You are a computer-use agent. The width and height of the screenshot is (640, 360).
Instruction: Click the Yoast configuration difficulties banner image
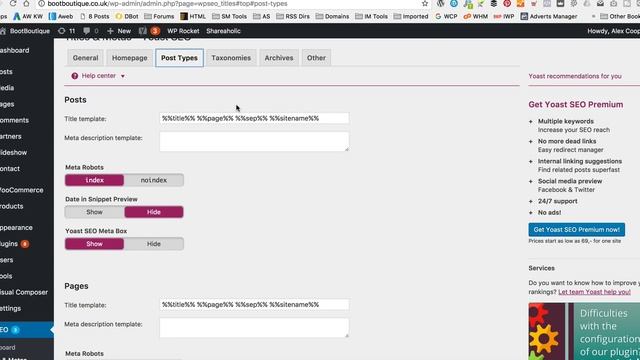(x=584, y=331)
